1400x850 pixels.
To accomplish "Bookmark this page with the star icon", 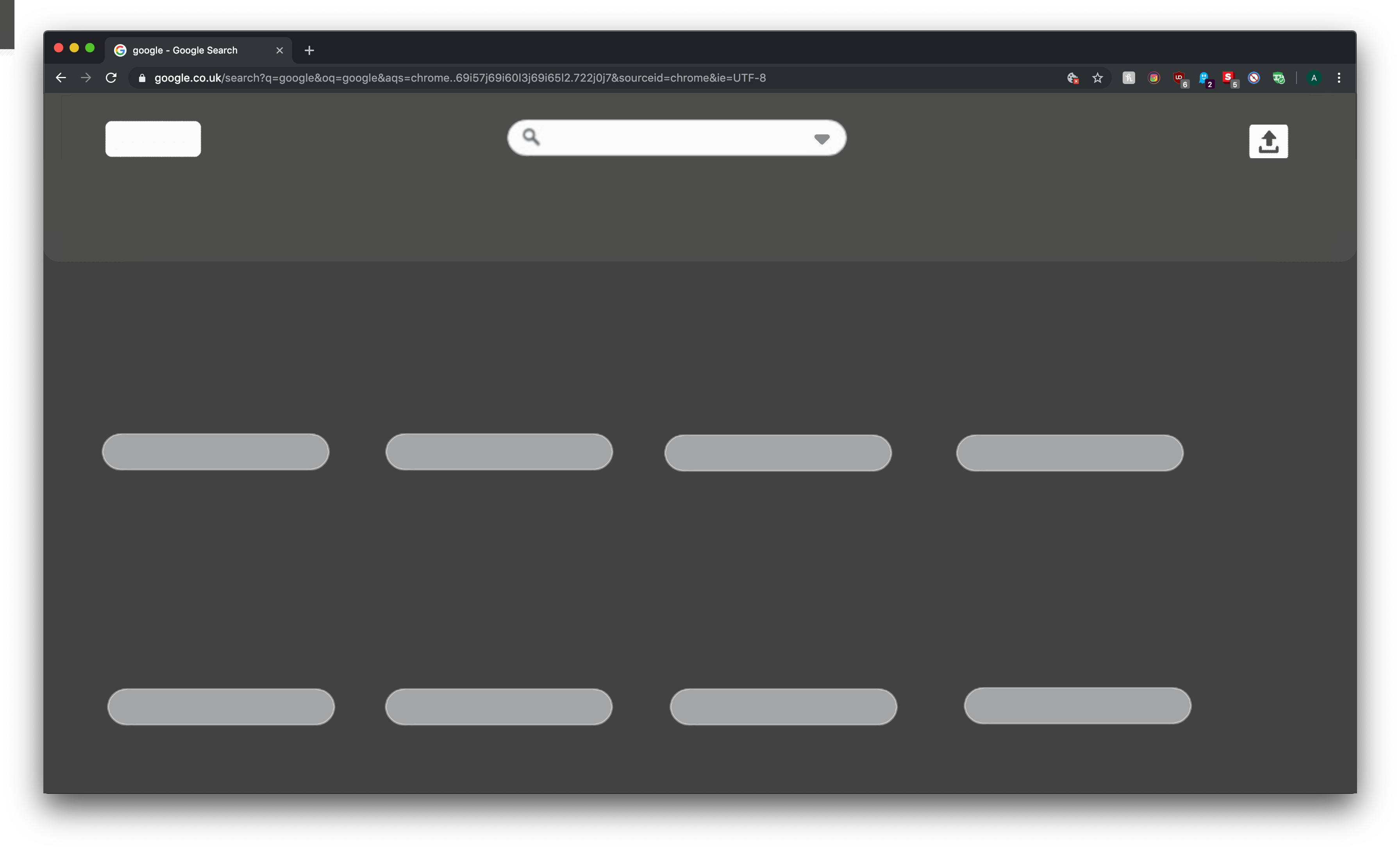I will (1097, 78).
